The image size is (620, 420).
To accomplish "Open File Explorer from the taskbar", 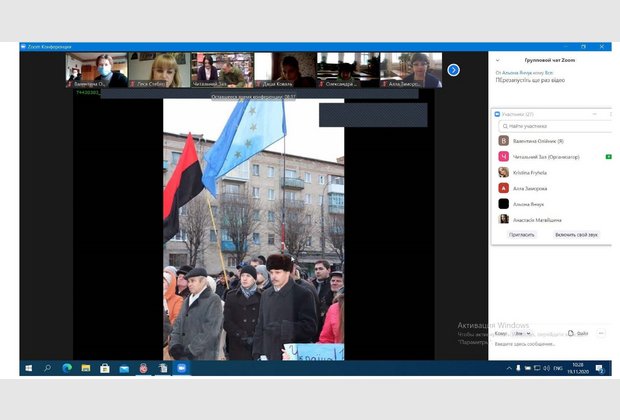I will (86, 368).
